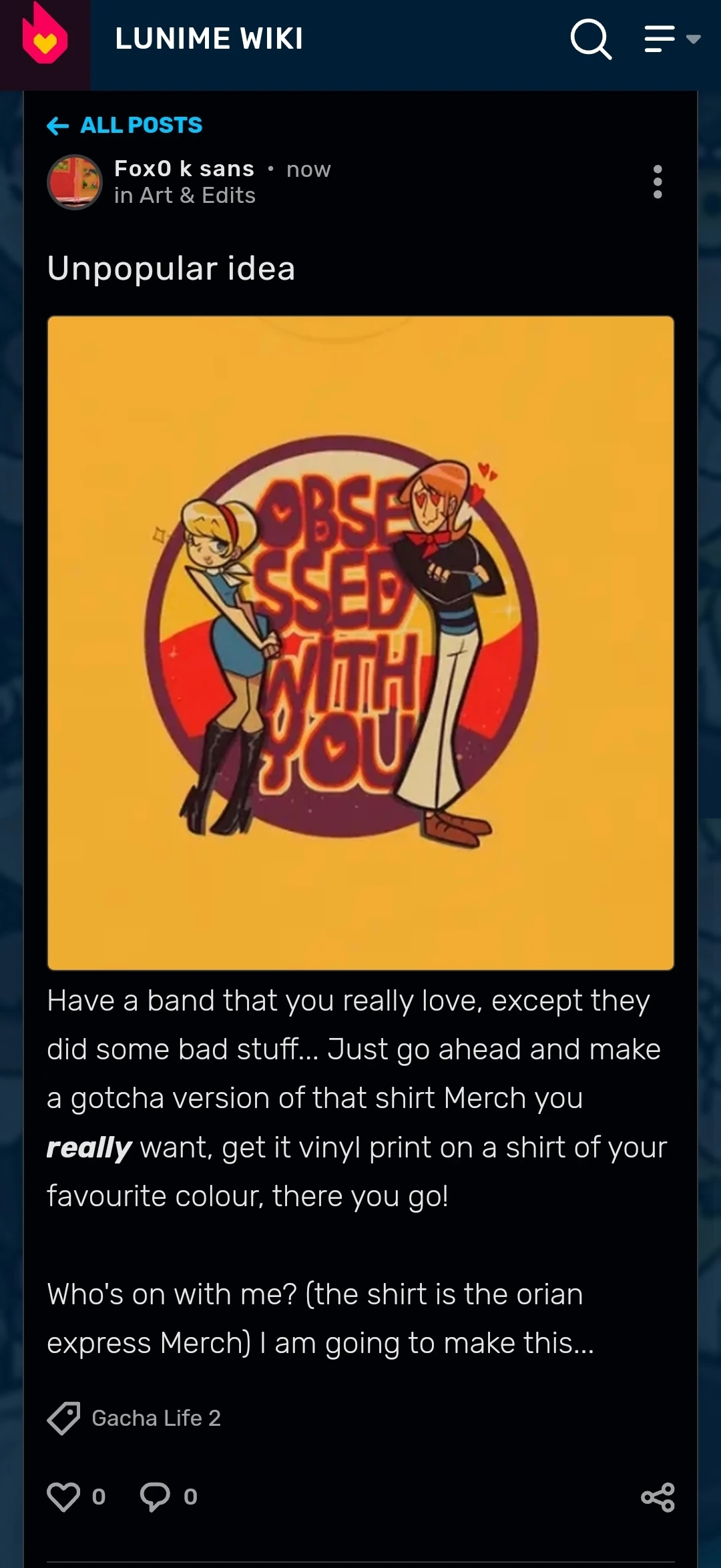Open the three-dot post options menu
The width and height of the screenshot is (721, 1568).
coord(658,182)
